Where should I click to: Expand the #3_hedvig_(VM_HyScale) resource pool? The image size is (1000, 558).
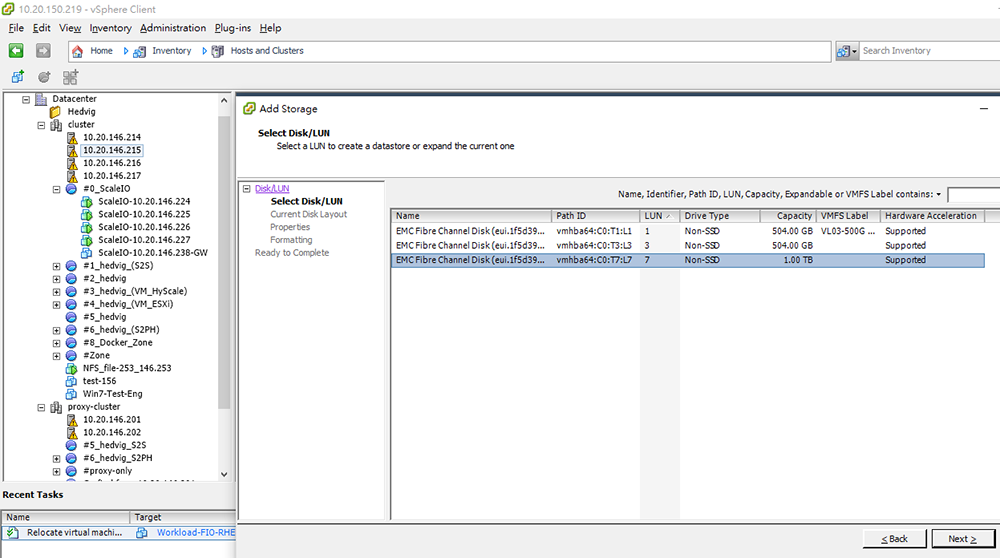coord(57,291)
